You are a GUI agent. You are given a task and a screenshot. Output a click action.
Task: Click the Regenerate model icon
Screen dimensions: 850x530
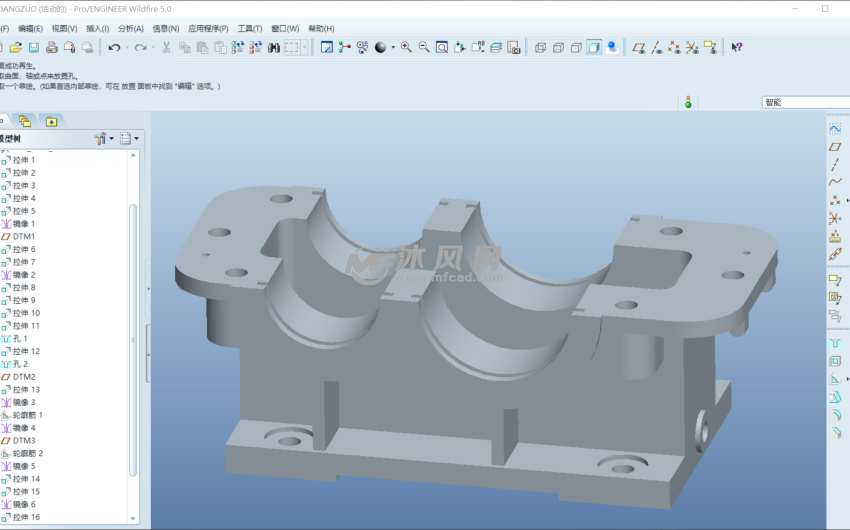238,47
